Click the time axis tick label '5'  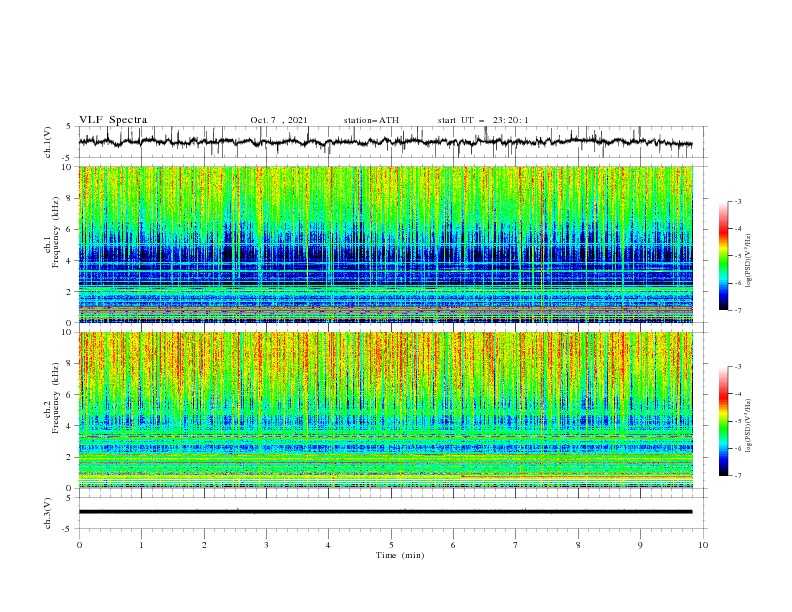pos(391,545)
